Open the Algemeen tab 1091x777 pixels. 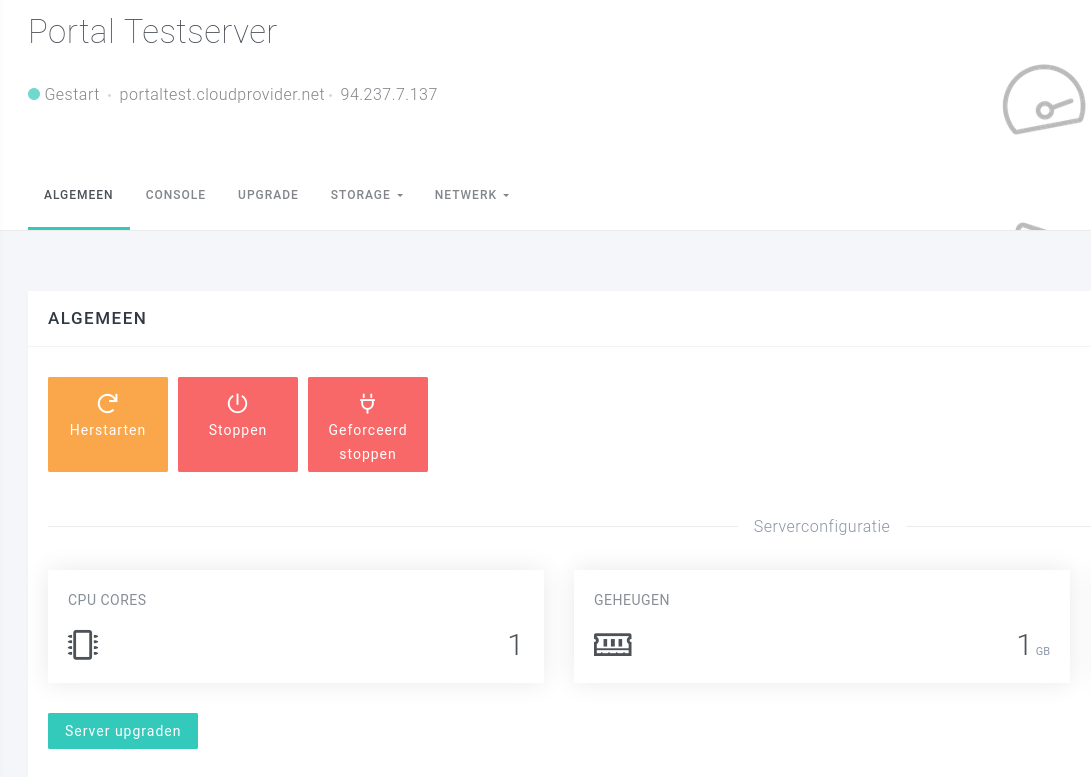79,195
